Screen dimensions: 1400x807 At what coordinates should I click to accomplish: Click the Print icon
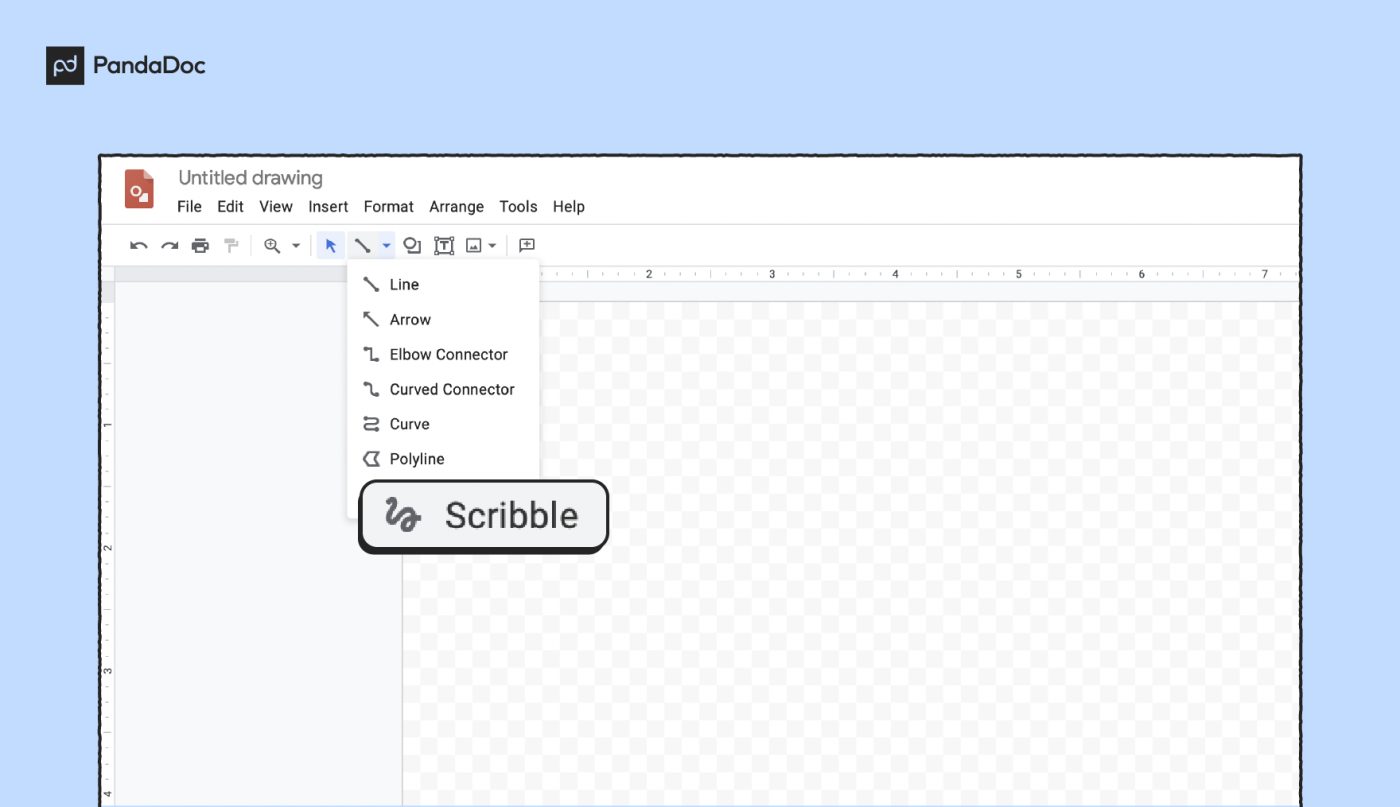pyautogui.click(x=200, y=246)
